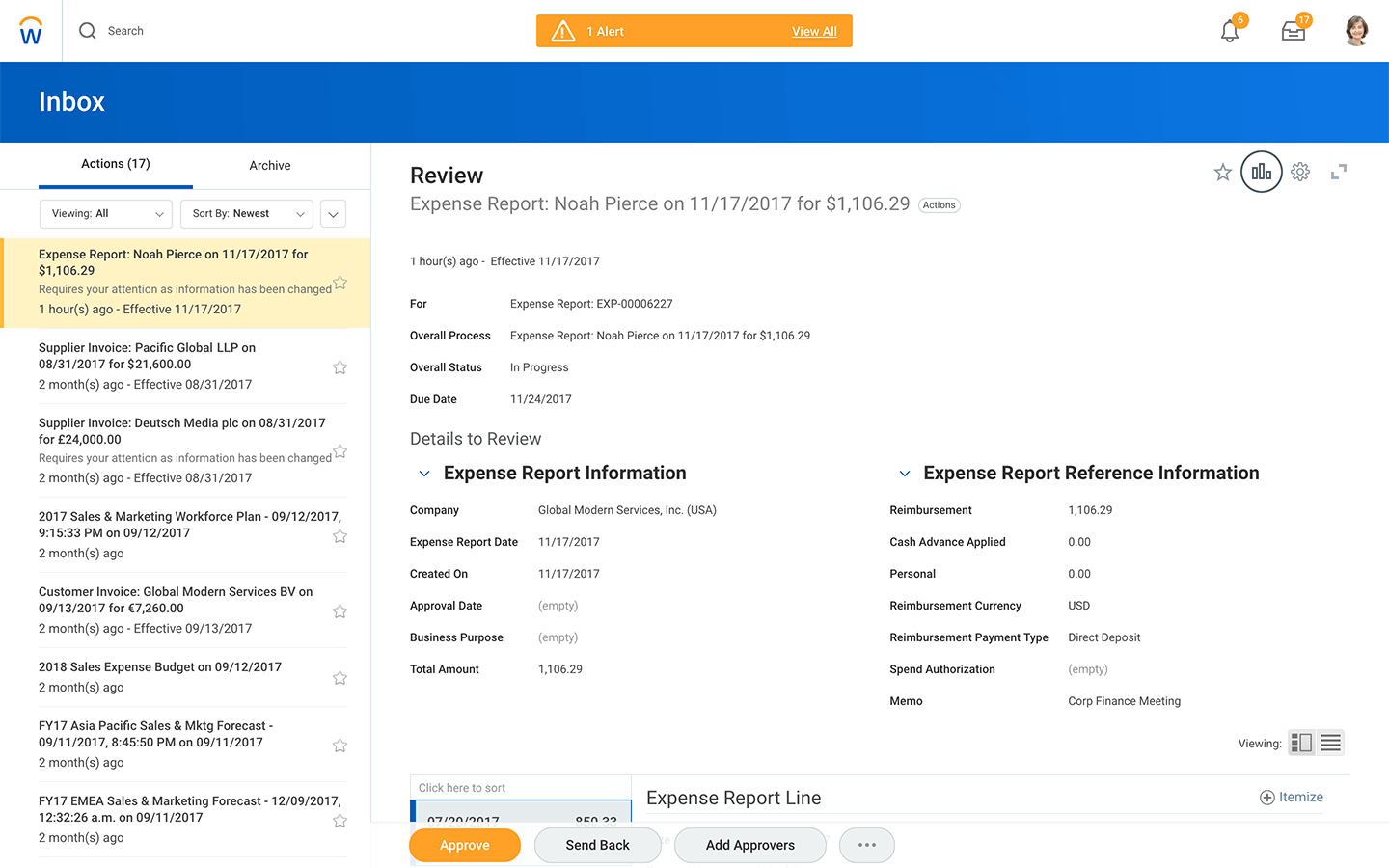Click View All link in alert banner
Viewport: 1389px width, 868px height.
pos(814,32)
